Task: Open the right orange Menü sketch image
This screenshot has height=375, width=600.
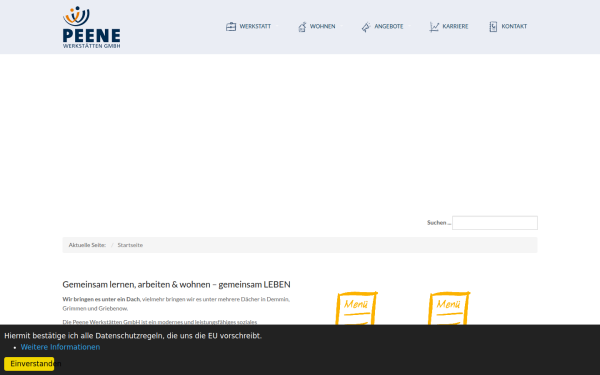Action: (449, 308)
